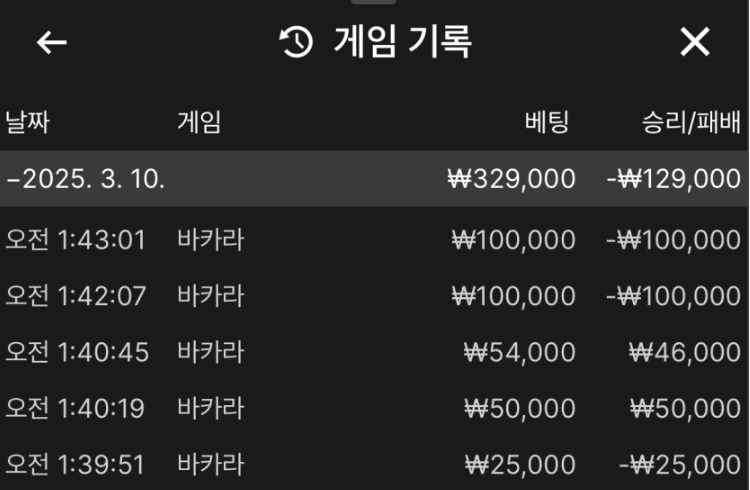Click the back arrow icon

click(52, 42)
